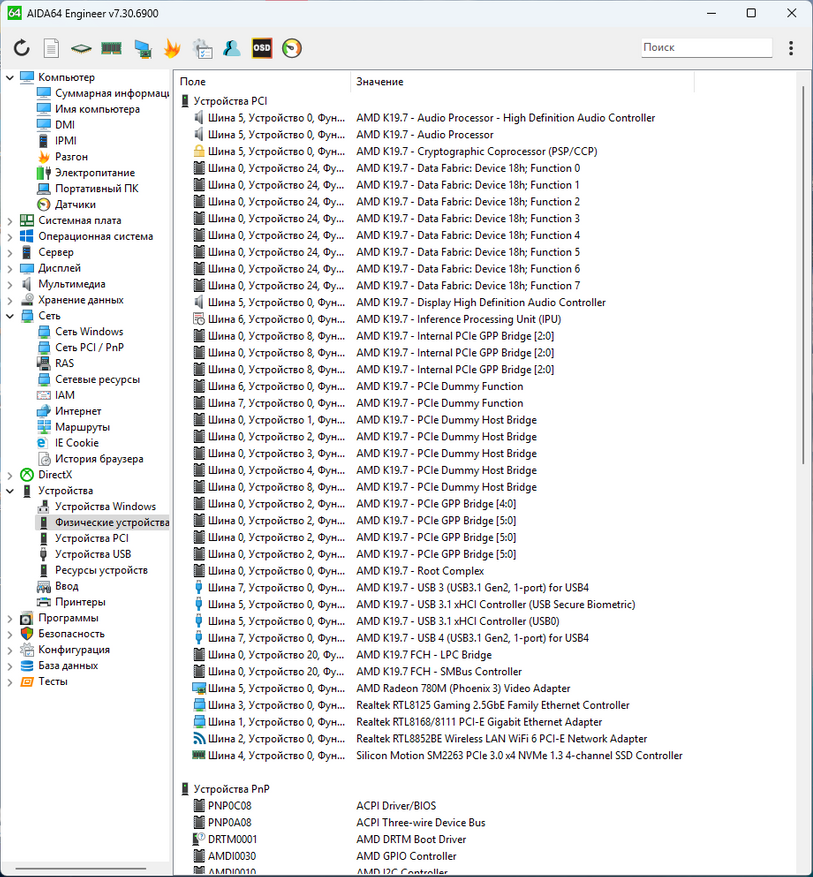The width and height of the screenshot is (813, 877).
Task: Click the user profile toolbar icon
Action: click(231, 48)
